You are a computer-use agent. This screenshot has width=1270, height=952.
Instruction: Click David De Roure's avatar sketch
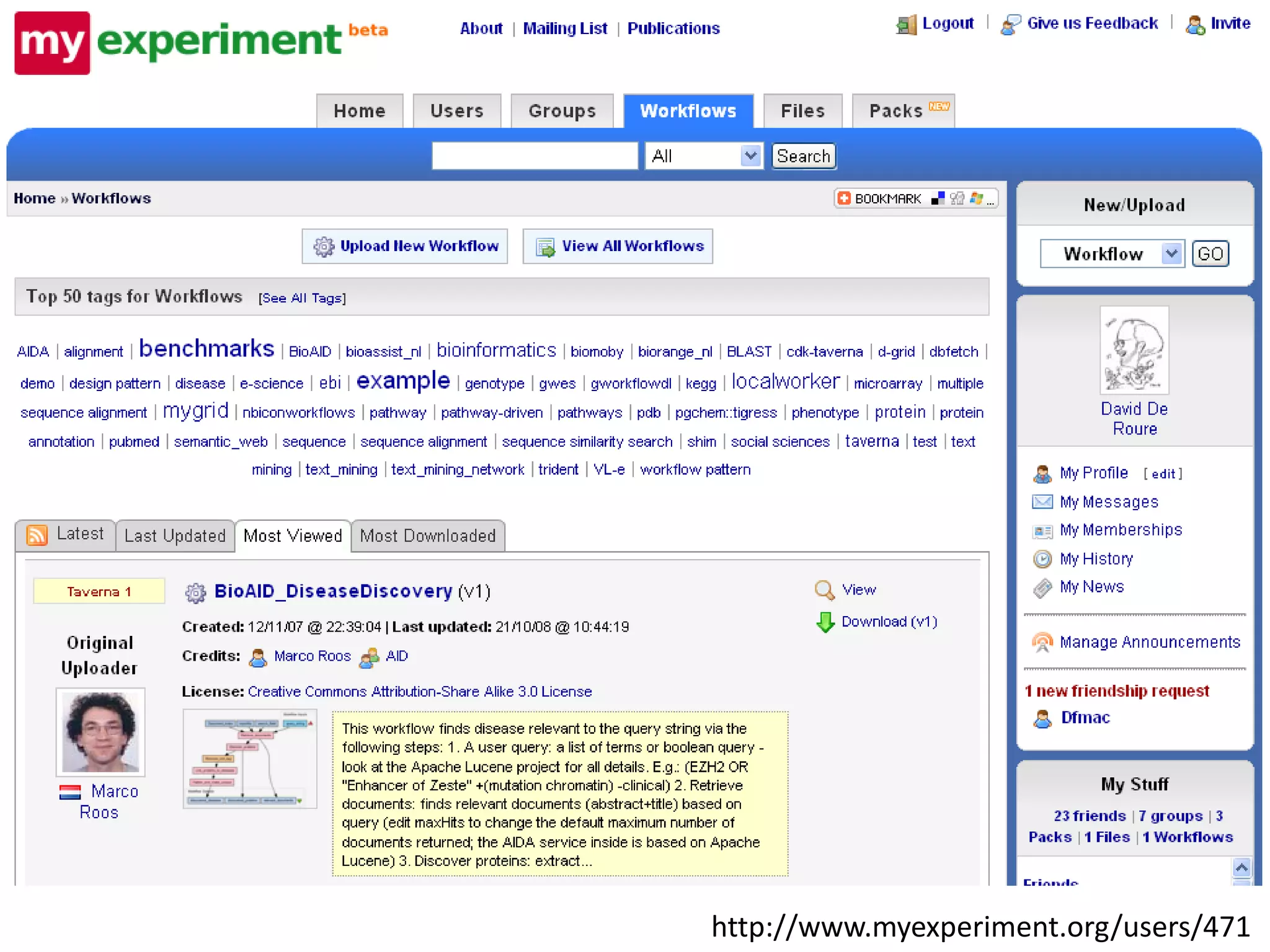[x=1134, y=350]
